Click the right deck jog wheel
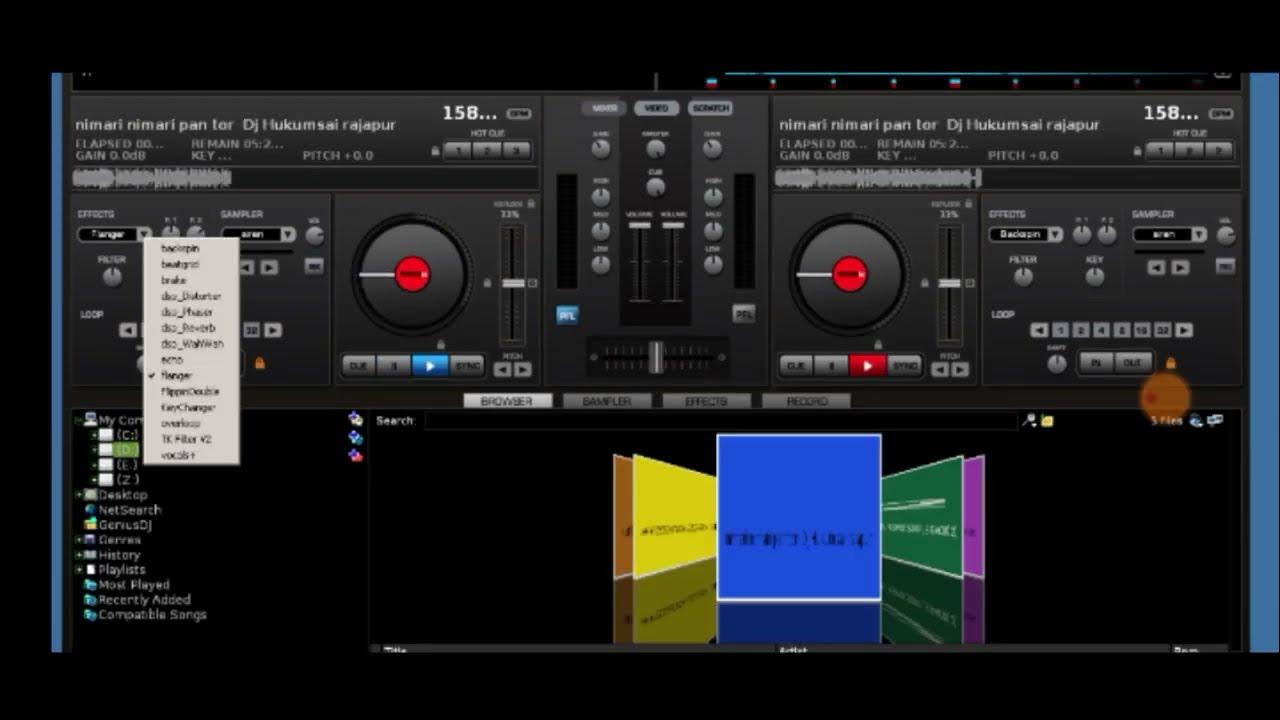Image resolution: width=1280 pixels, height=720 pixels. (849, 274)
